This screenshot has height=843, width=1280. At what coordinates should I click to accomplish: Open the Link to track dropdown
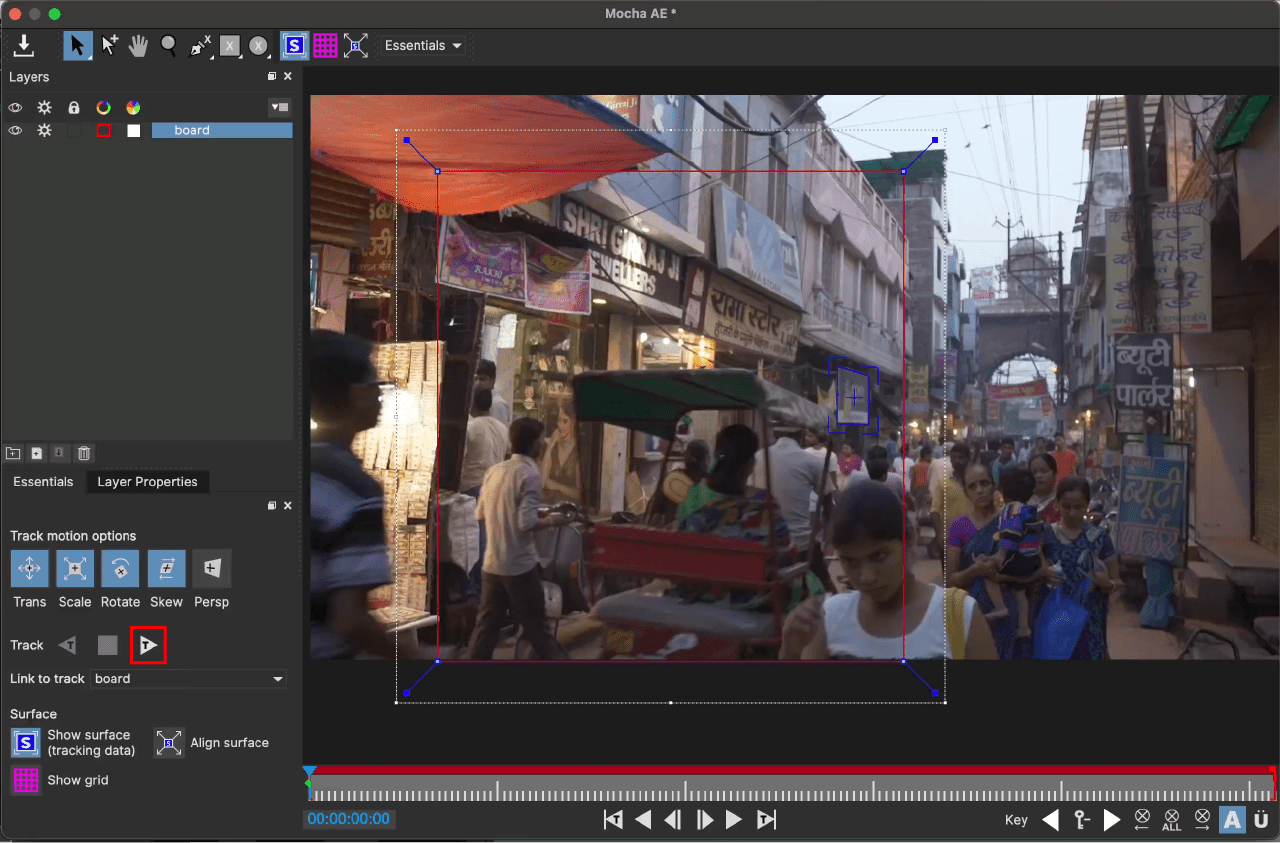[189, 679]
